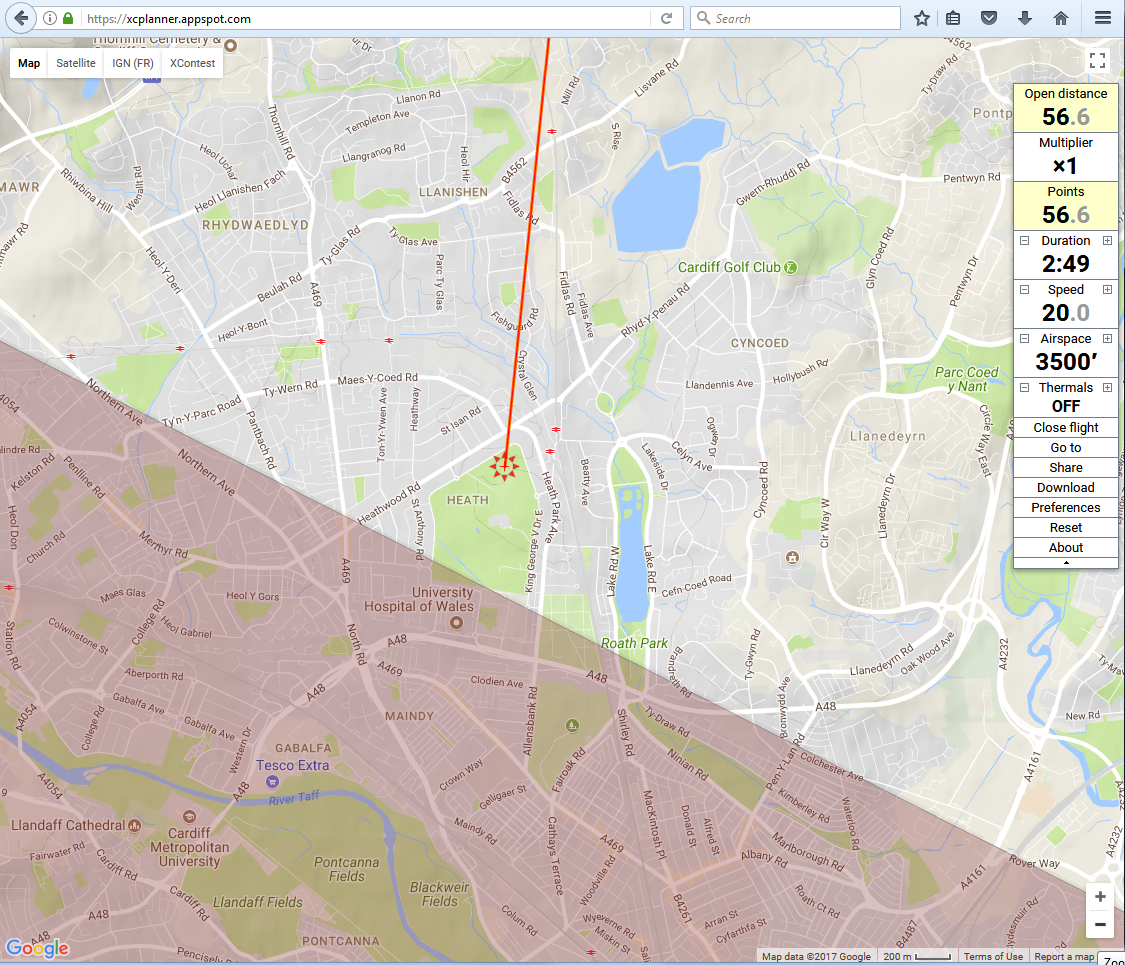Bookmark this page with the star
Screen dimensions: 1125x965
point(922,19)
